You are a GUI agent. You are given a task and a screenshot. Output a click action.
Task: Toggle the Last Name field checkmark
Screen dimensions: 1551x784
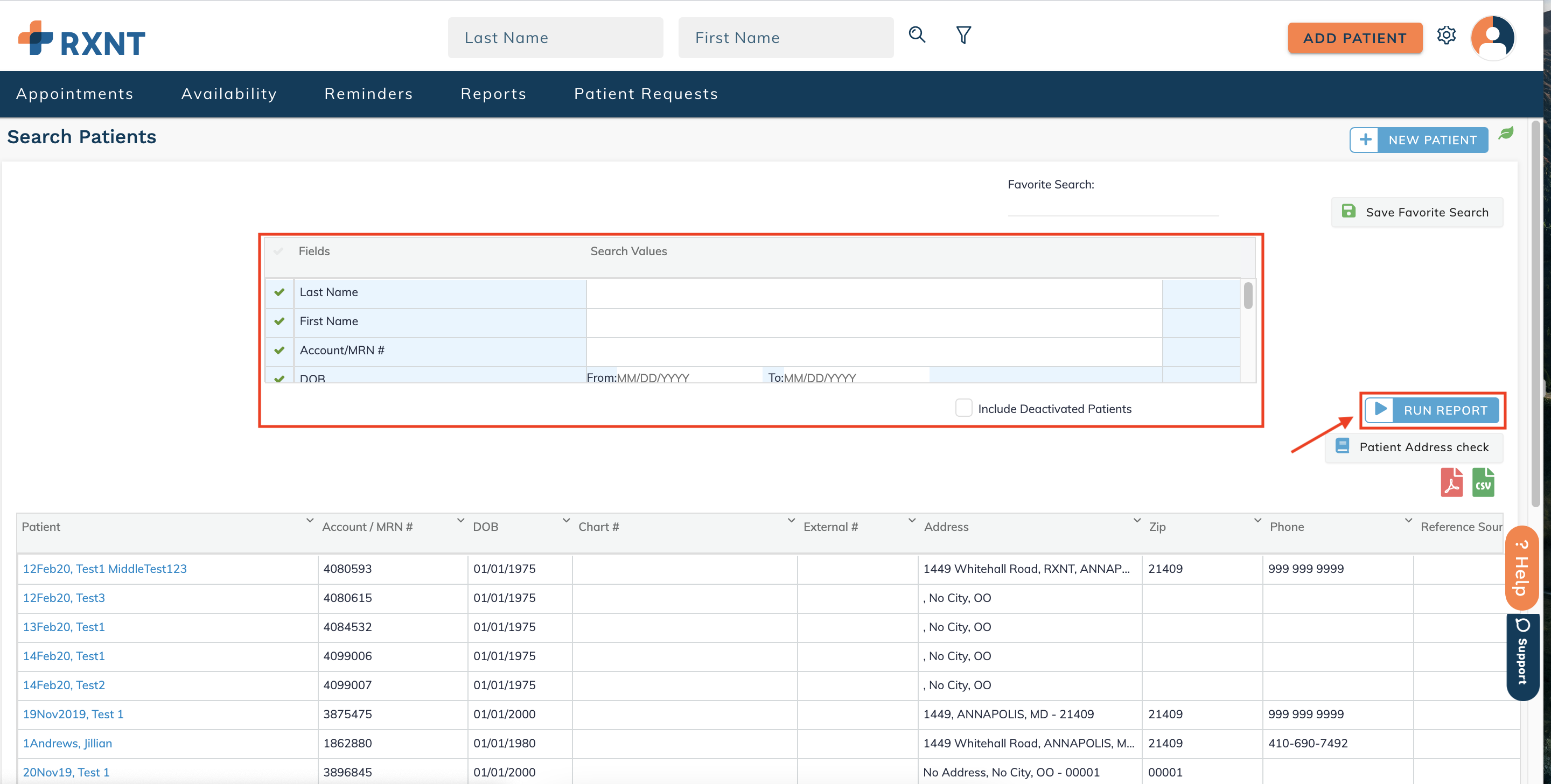pos(280,292)
